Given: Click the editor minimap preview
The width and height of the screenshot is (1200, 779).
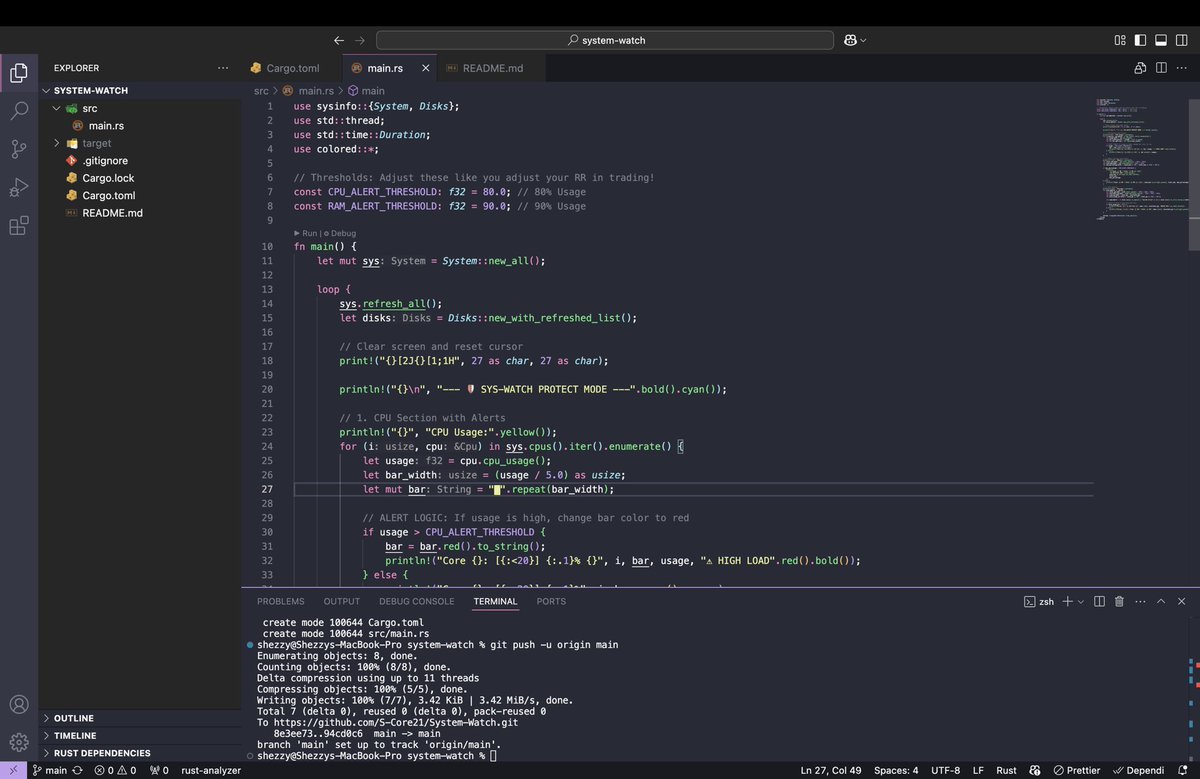Looking at the screenshot, I should click(x=1140, y=160).
